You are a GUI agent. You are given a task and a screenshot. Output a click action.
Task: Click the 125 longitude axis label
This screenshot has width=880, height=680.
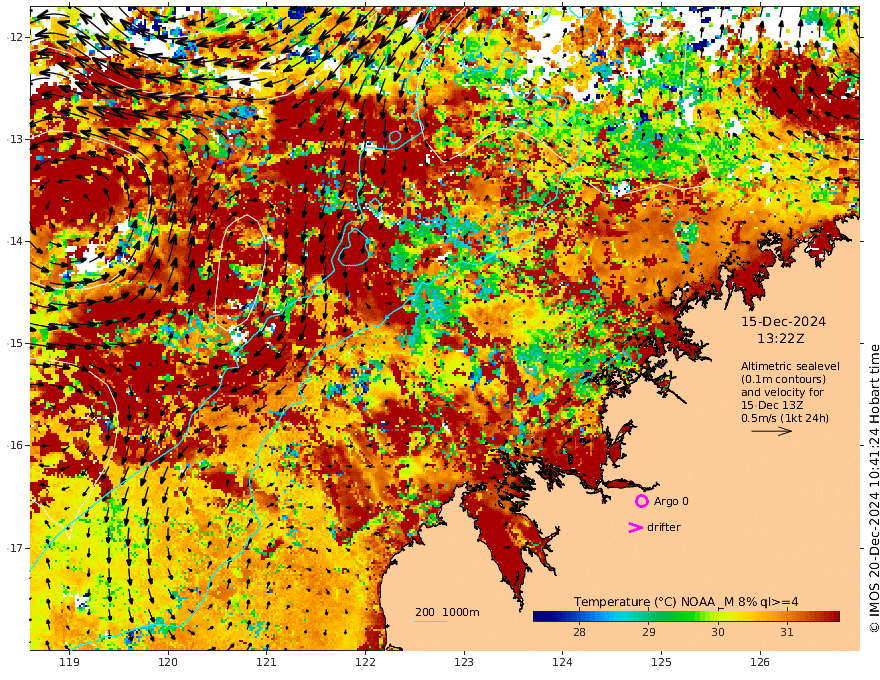pos(662,662)
